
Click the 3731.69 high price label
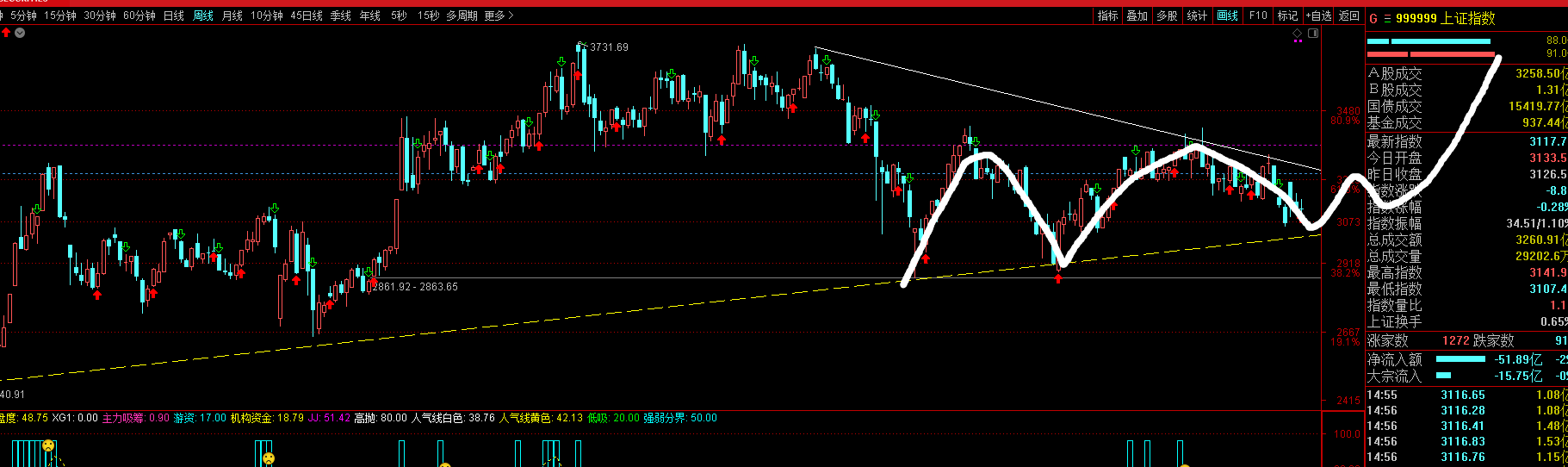point(609,47)
